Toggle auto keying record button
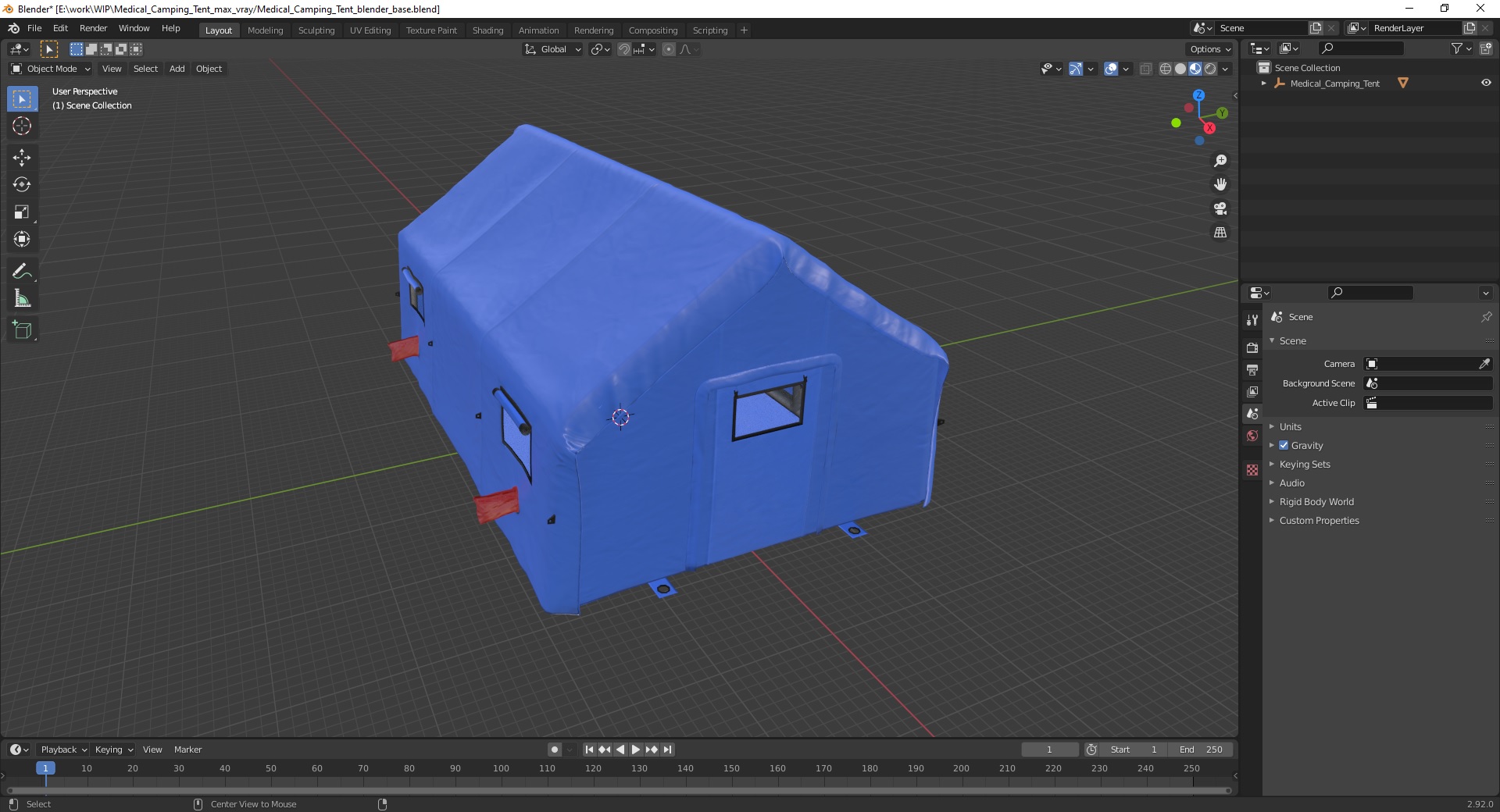The image size is (1500, 812). 555,750
